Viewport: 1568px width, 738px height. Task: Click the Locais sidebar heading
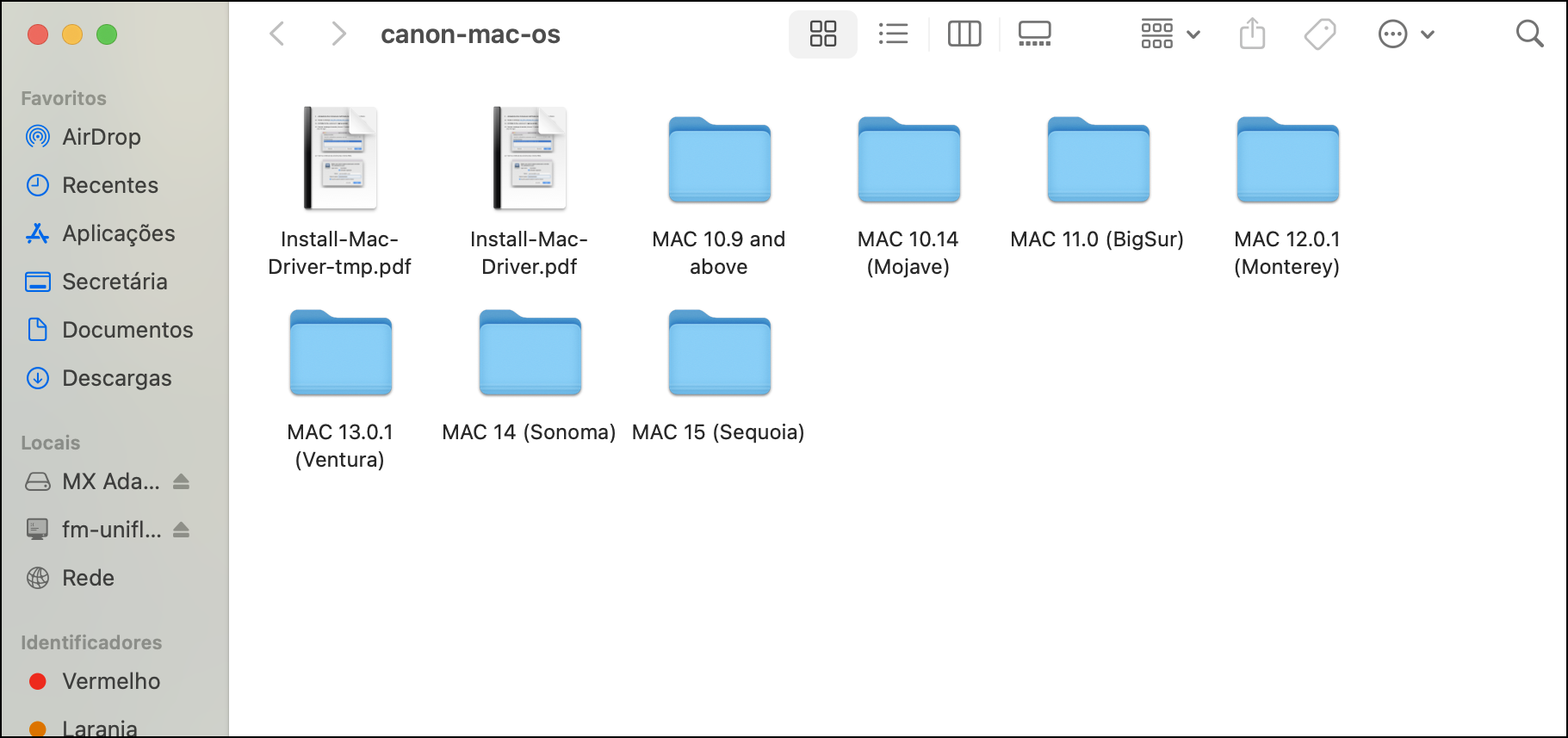click(x=50, y=443)
